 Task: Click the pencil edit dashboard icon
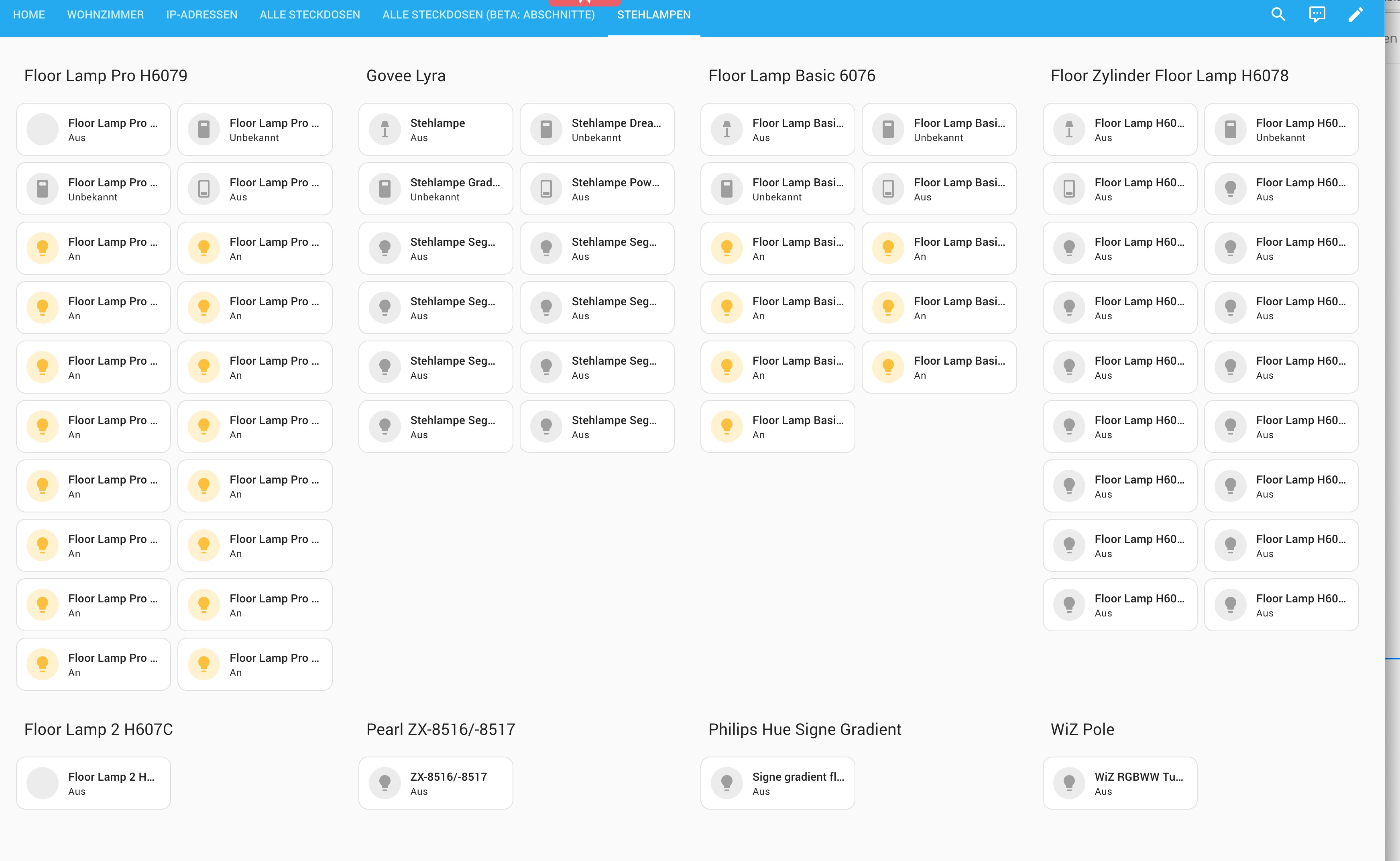point(1355,14)
